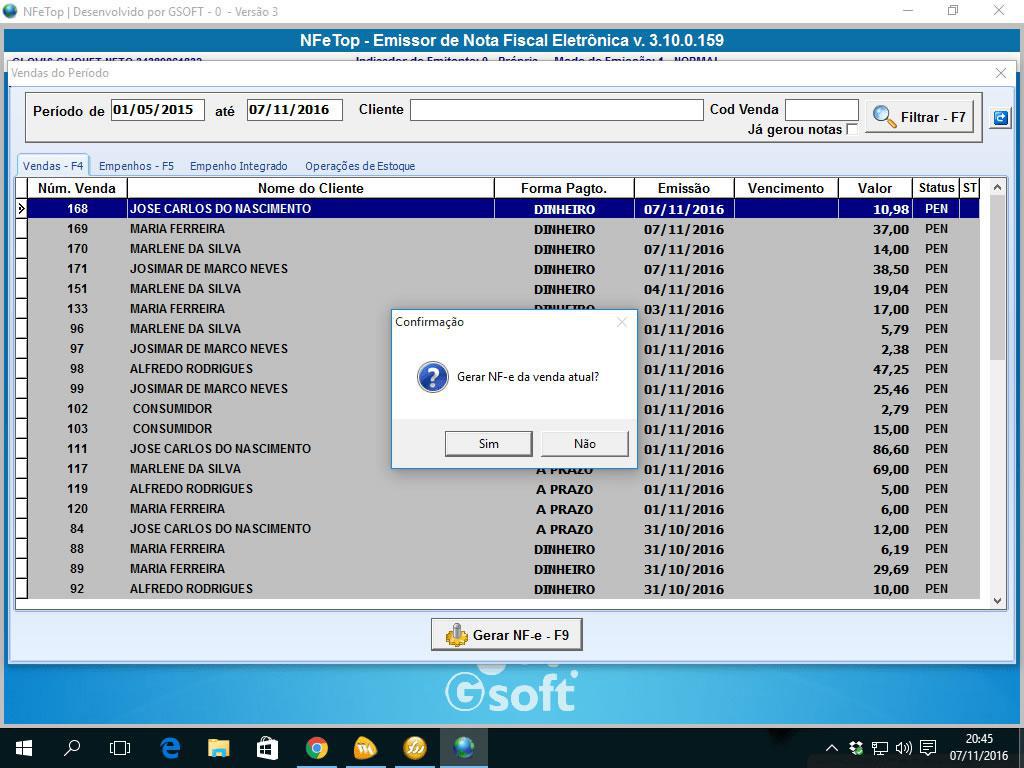Click the Emissão column header

684,188
